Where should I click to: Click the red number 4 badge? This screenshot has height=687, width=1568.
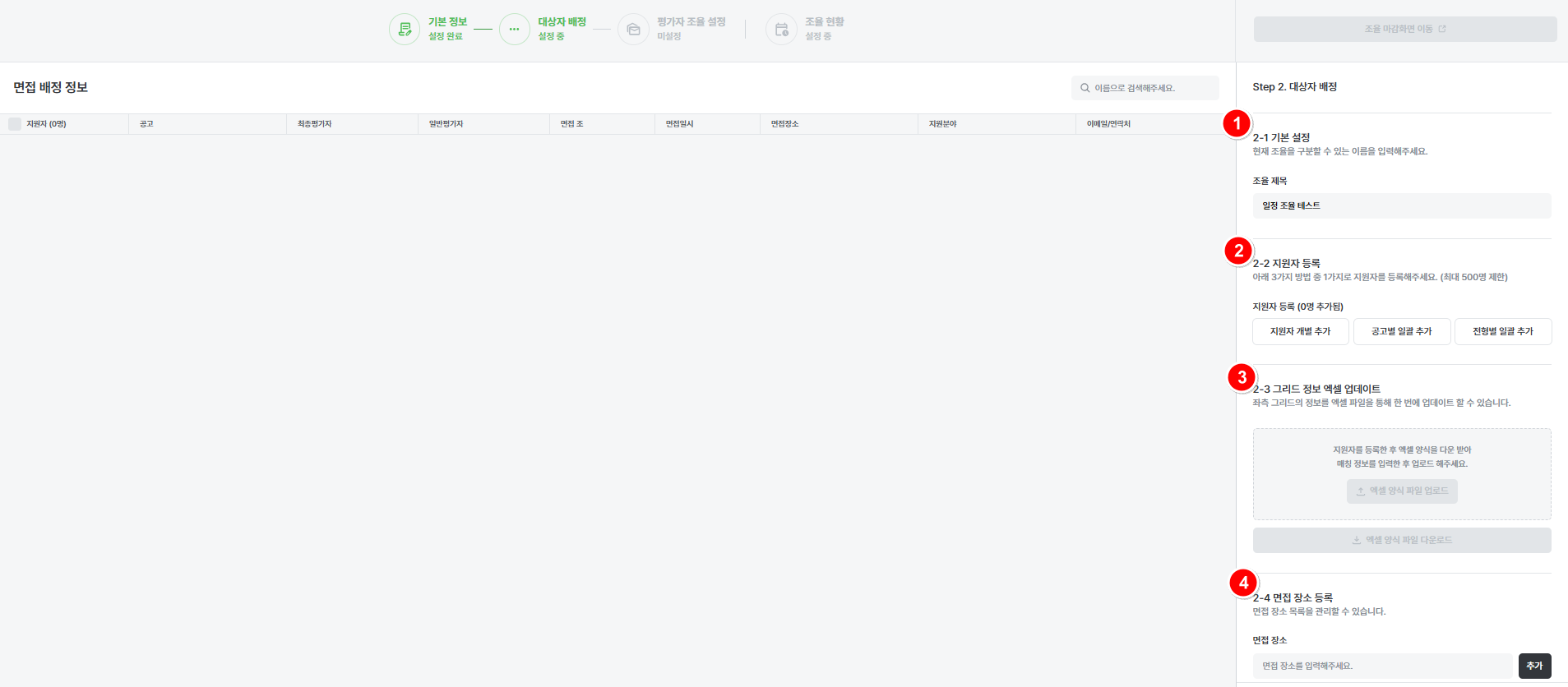(x=1243, y=583)
